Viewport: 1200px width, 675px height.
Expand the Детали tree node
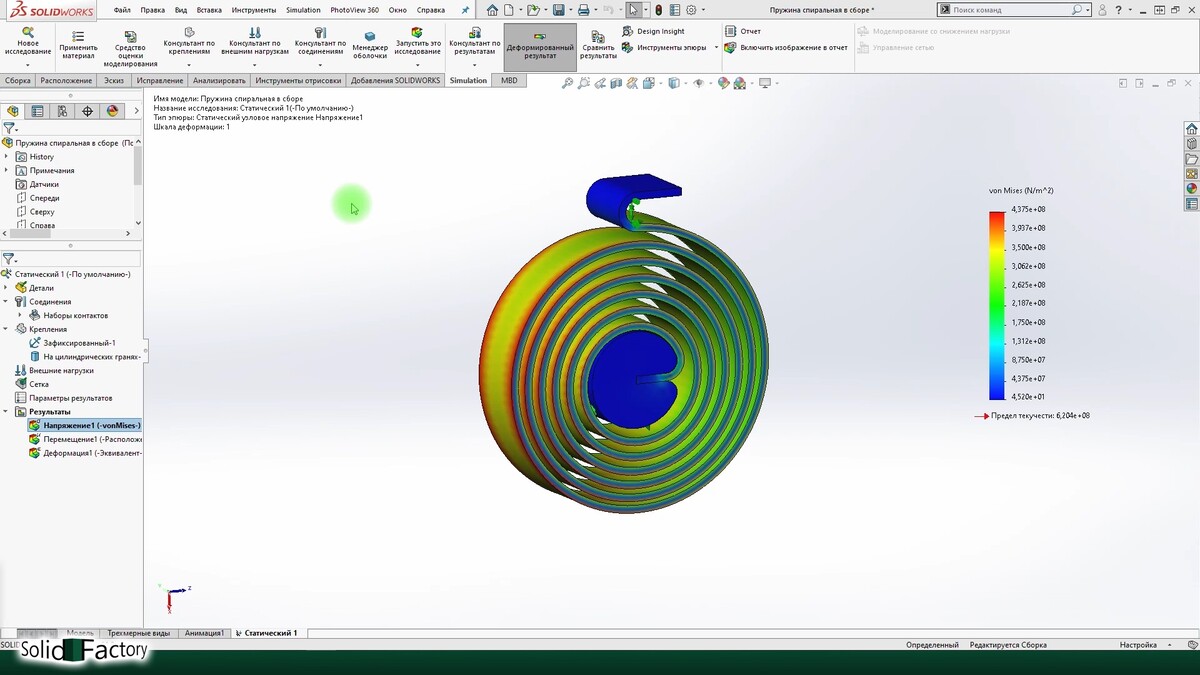pos(7,288)
